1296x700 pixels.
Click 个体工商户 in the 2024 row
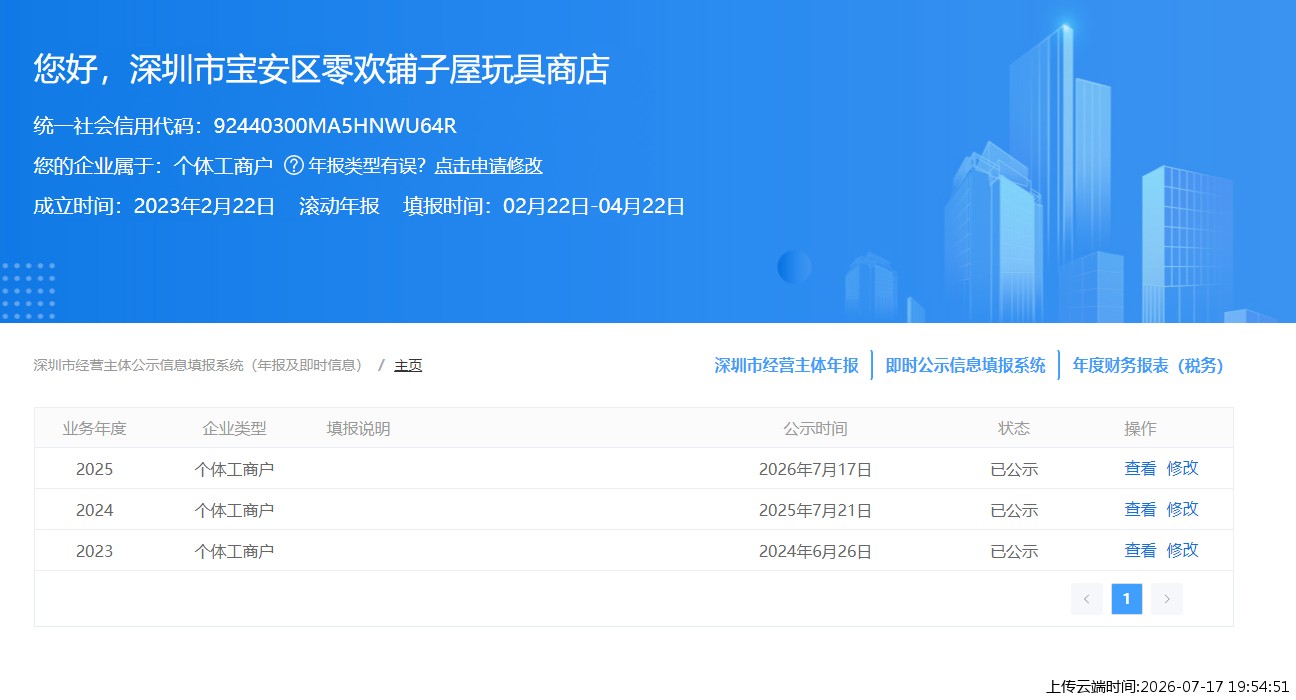234,511
